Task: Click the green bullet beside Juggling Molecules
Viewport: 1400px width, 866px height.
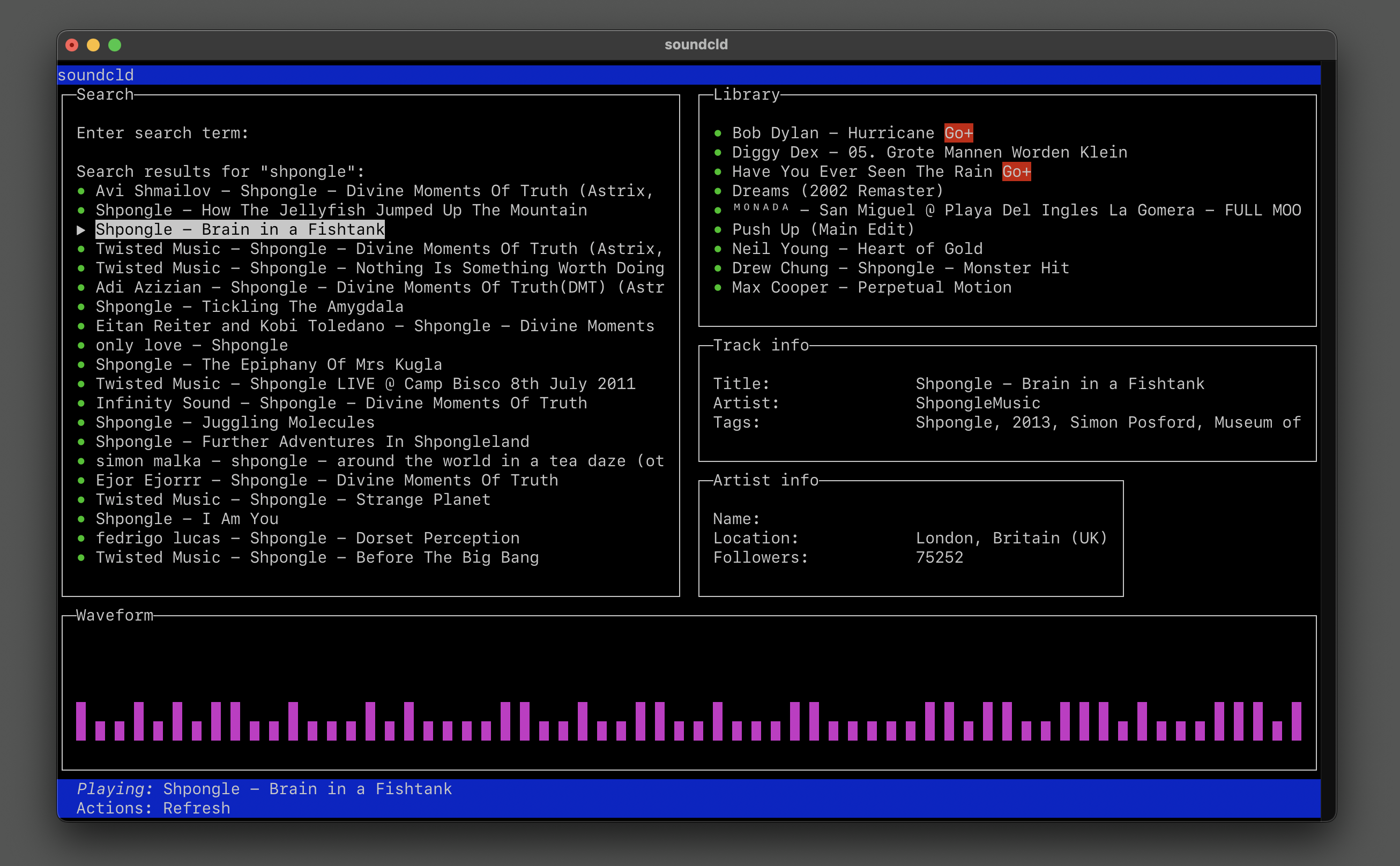Action: click(x=81, y=423)
